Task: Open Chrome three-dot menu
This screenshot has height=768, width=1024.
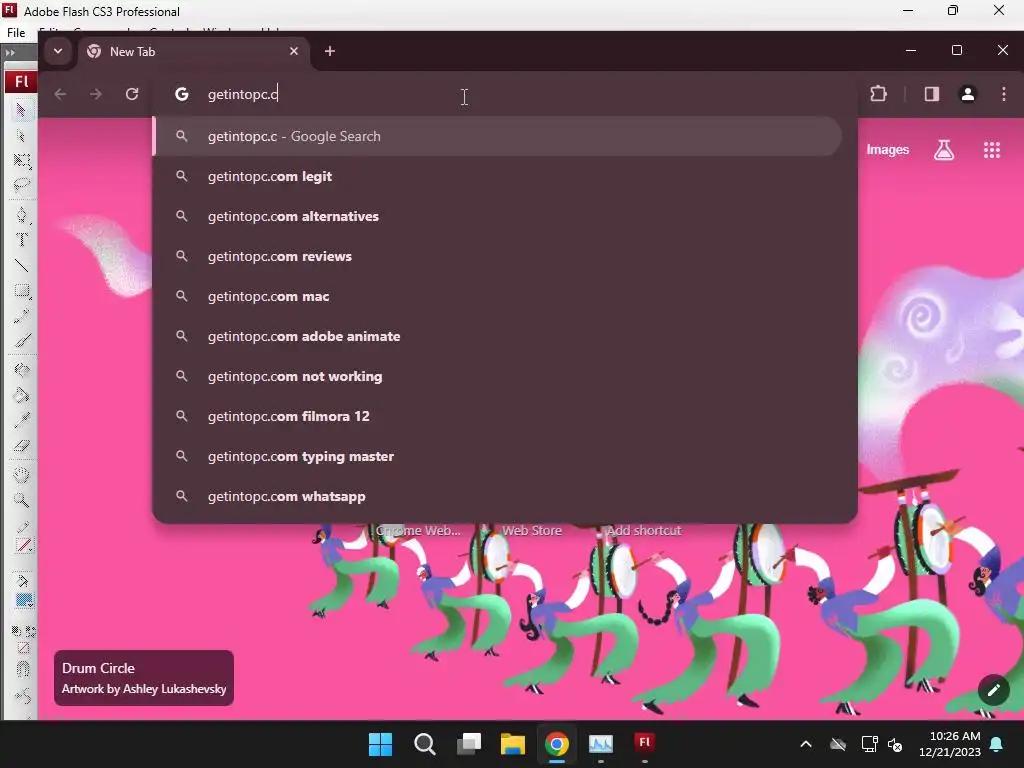Action: [1004, 94]
